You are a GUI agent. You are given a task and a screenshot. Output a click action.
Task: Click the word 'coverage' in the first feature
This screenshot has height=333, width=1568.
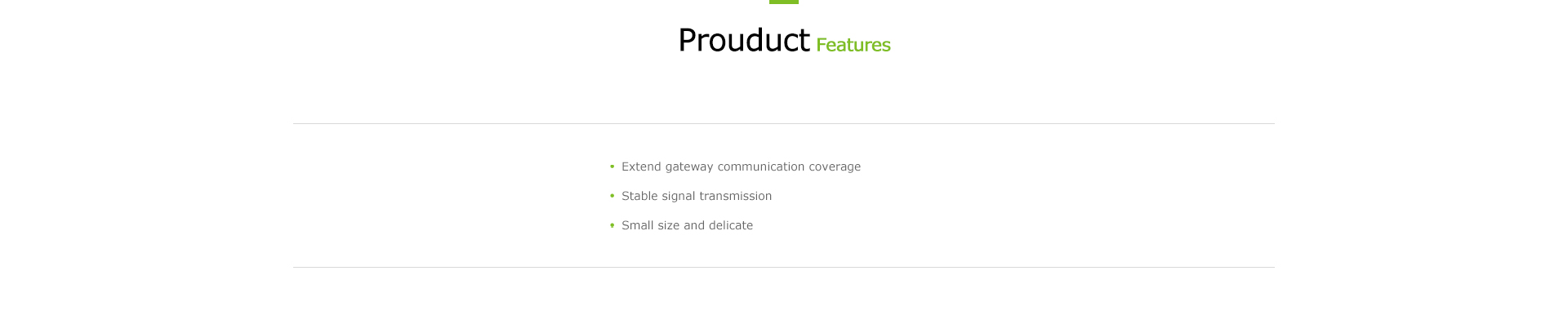(835, 167)
